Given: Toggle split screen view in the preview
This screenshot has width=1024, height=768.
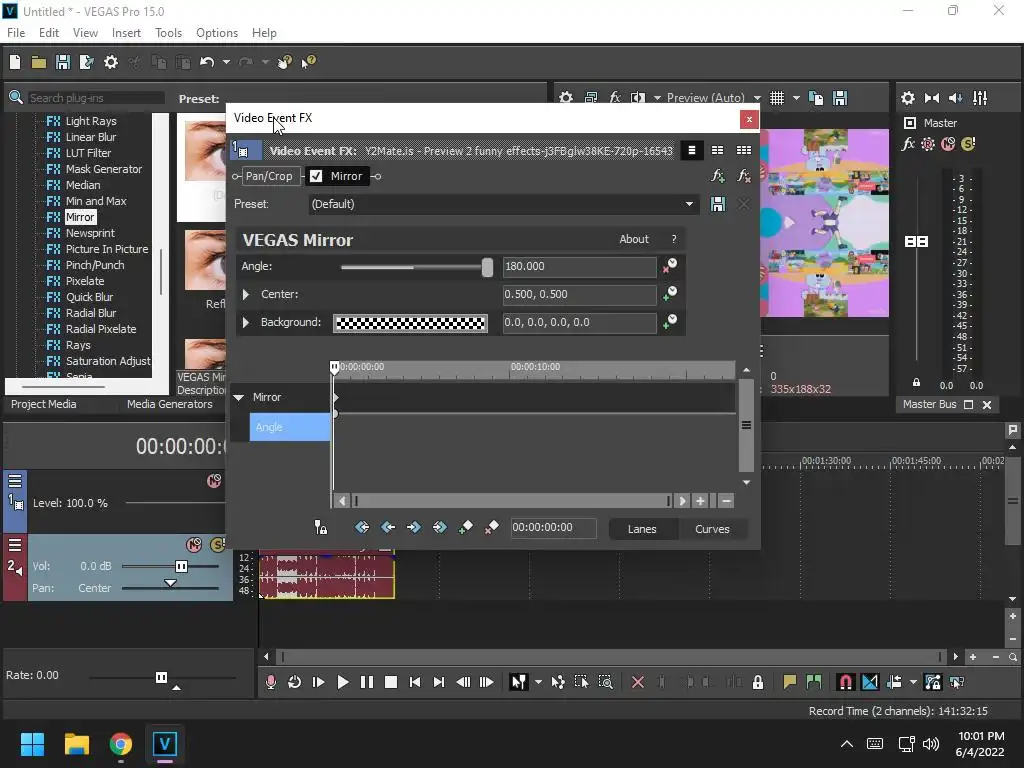Looking at the screenshot, I should 638,98.
